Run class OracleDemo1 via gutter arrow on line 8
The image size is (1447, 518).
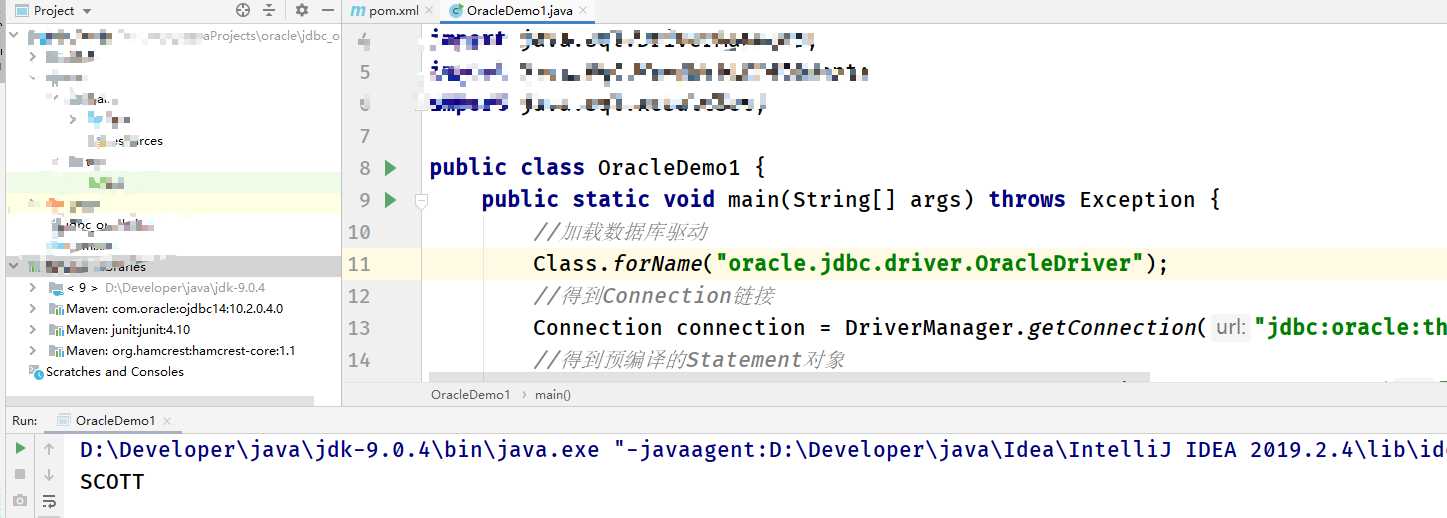click(391, 168)
